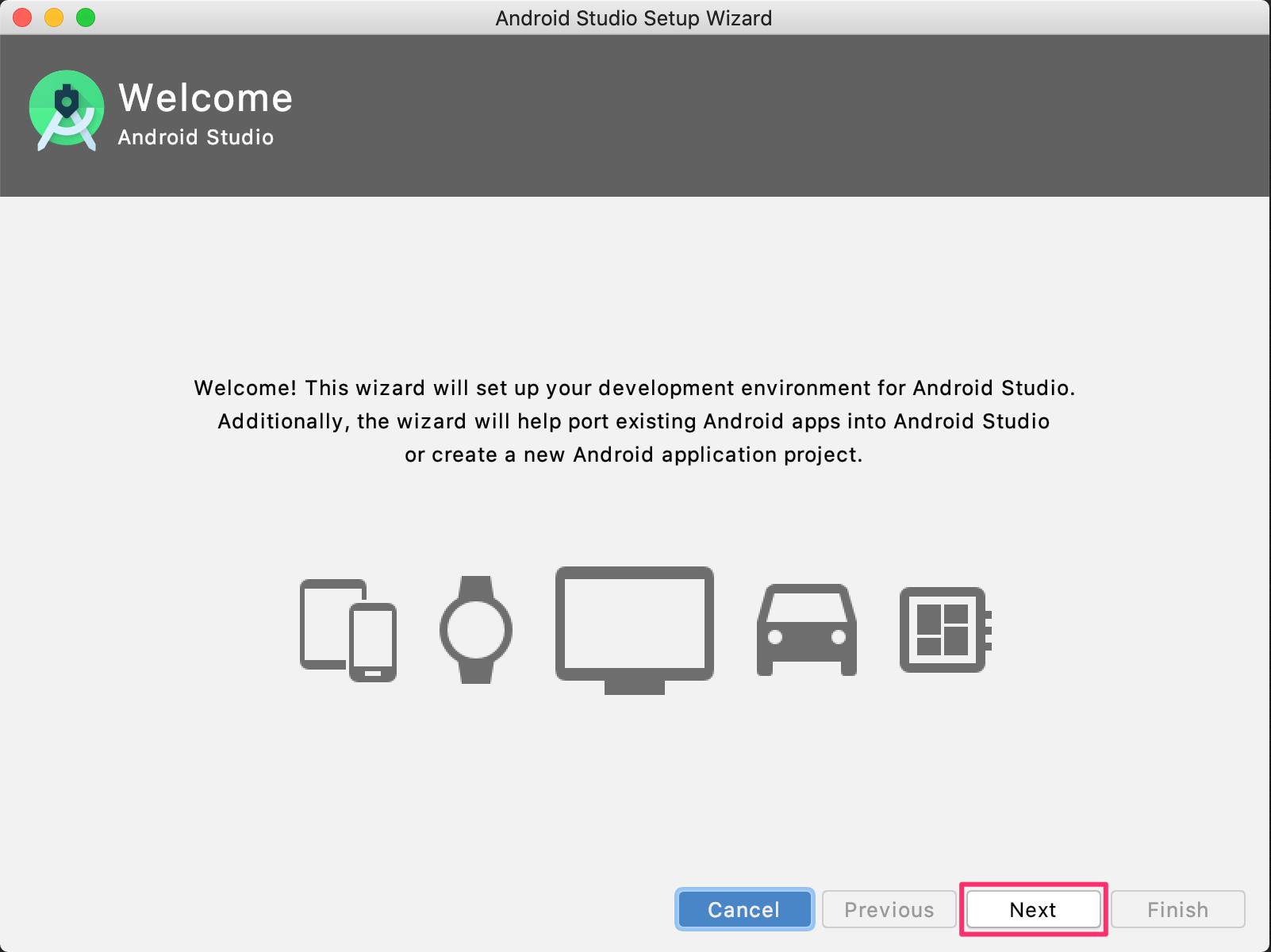Click the 'Android Studio Setup Wizard' window title
This screenshot has height=952, width=1271.
(x=634, y=17)
